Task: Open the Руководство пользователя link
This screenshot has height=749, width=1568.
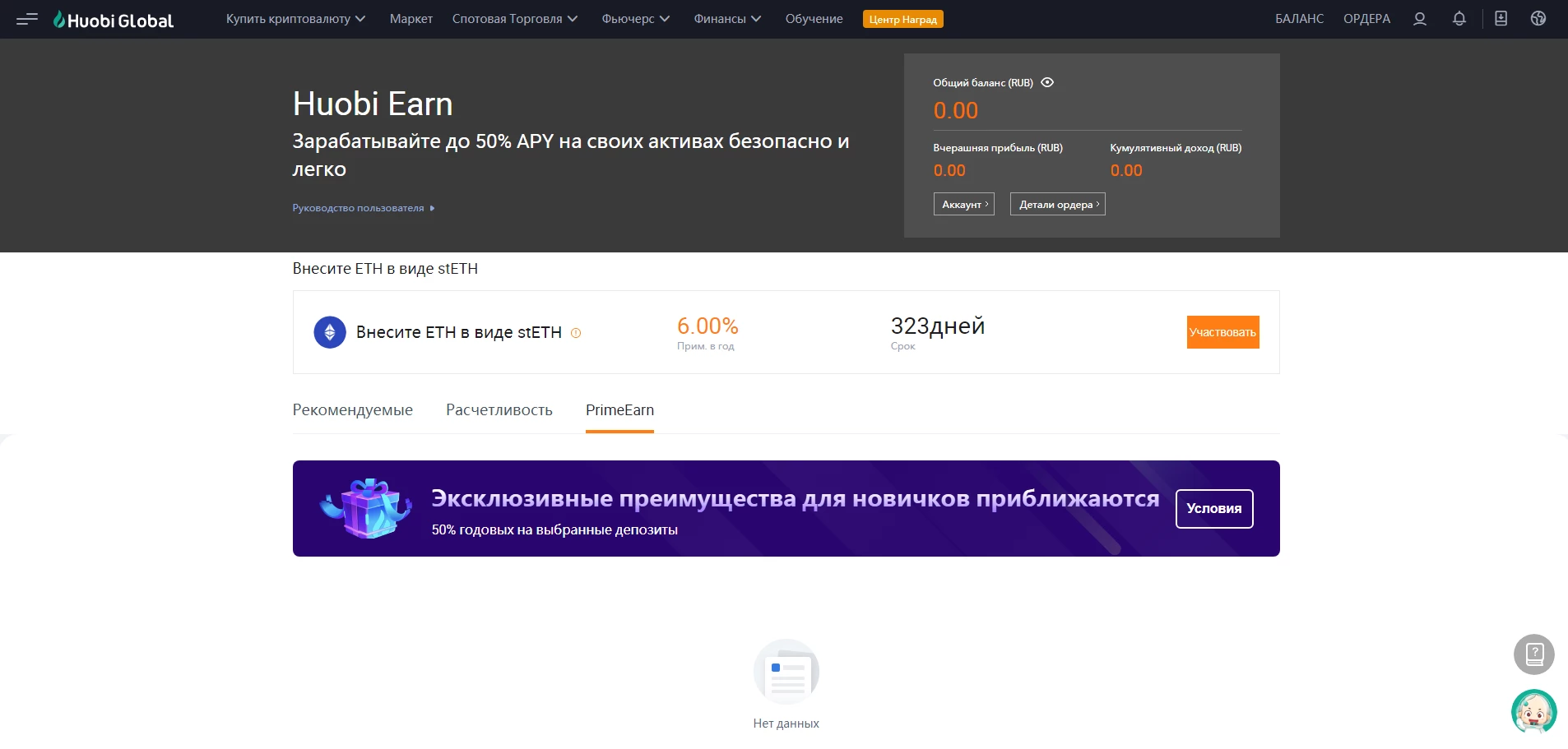Action: click(x=363, y=208)
